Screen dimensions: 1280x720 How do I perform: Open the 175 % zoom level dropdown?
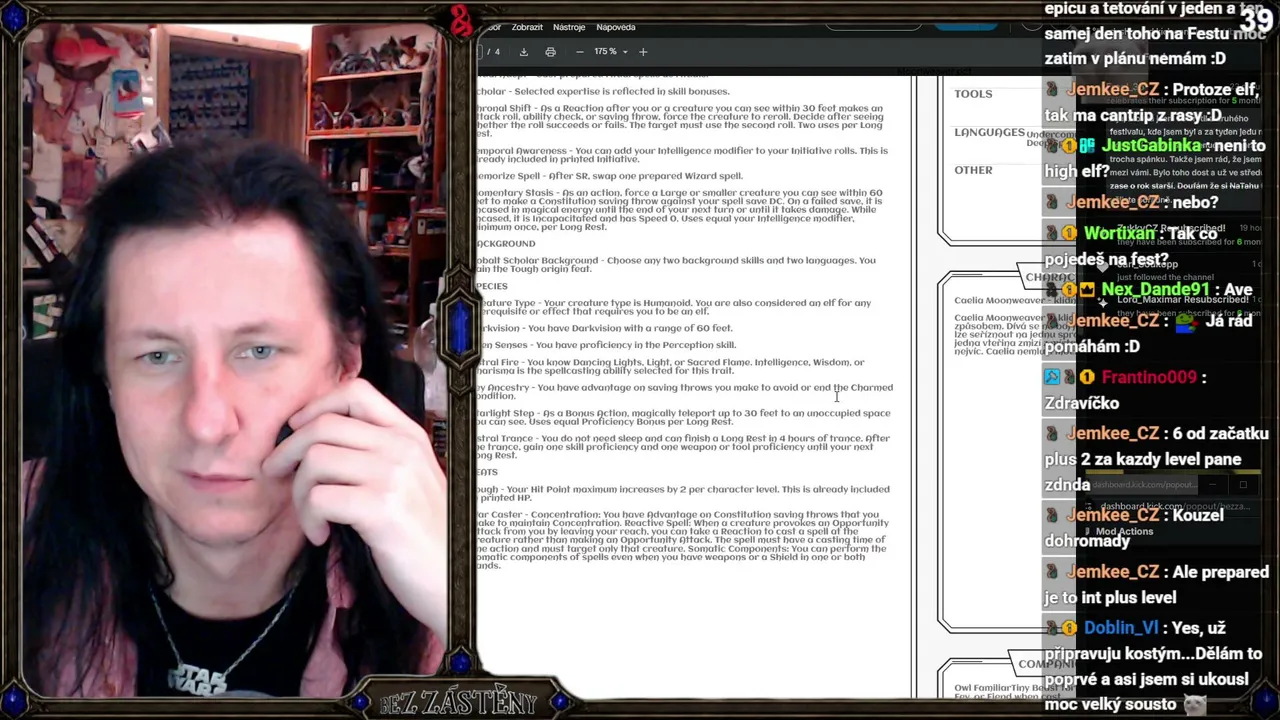click(x=611, y=52)
